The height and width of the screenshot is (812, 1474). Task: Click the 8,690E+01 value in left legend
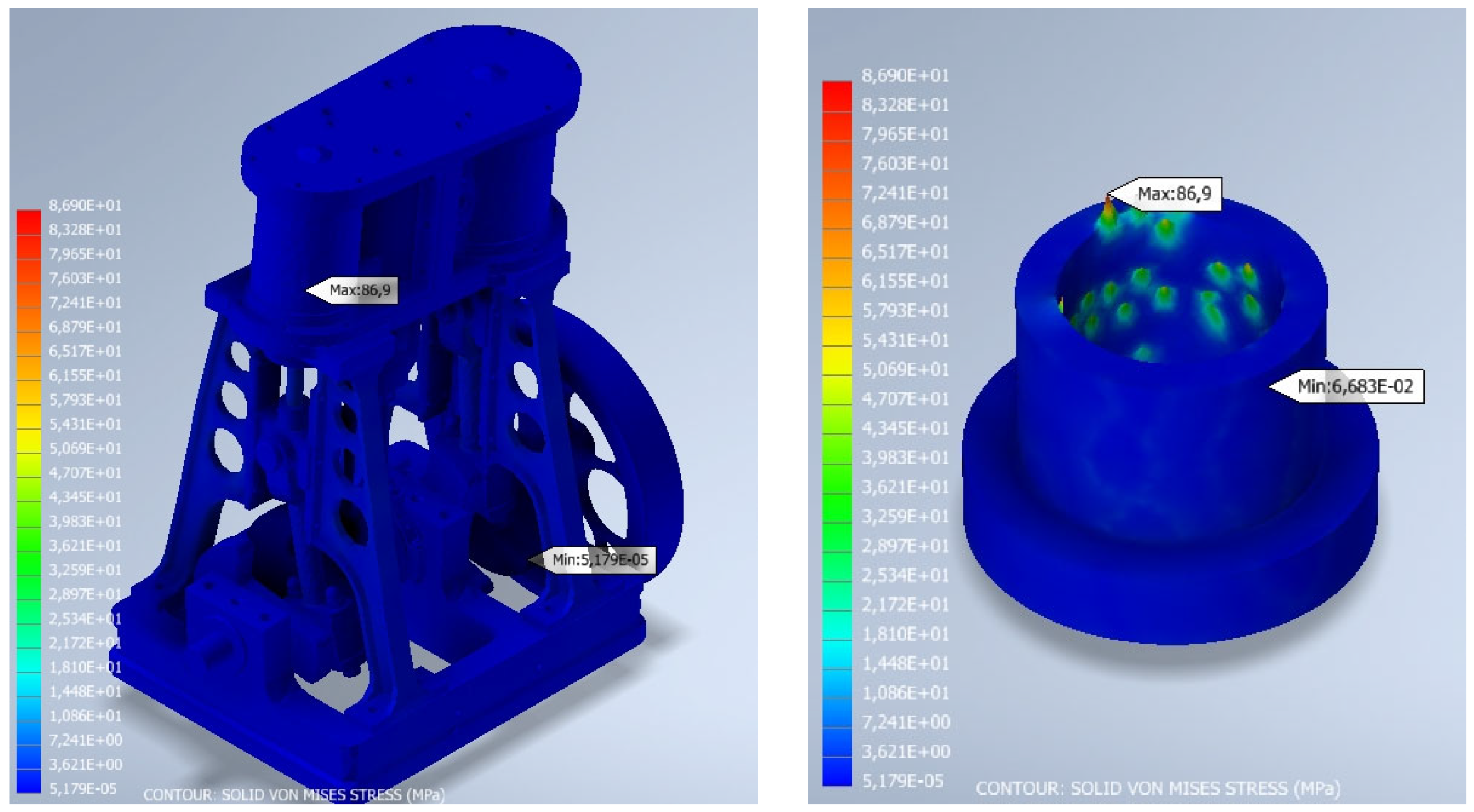tap(85, 205)
